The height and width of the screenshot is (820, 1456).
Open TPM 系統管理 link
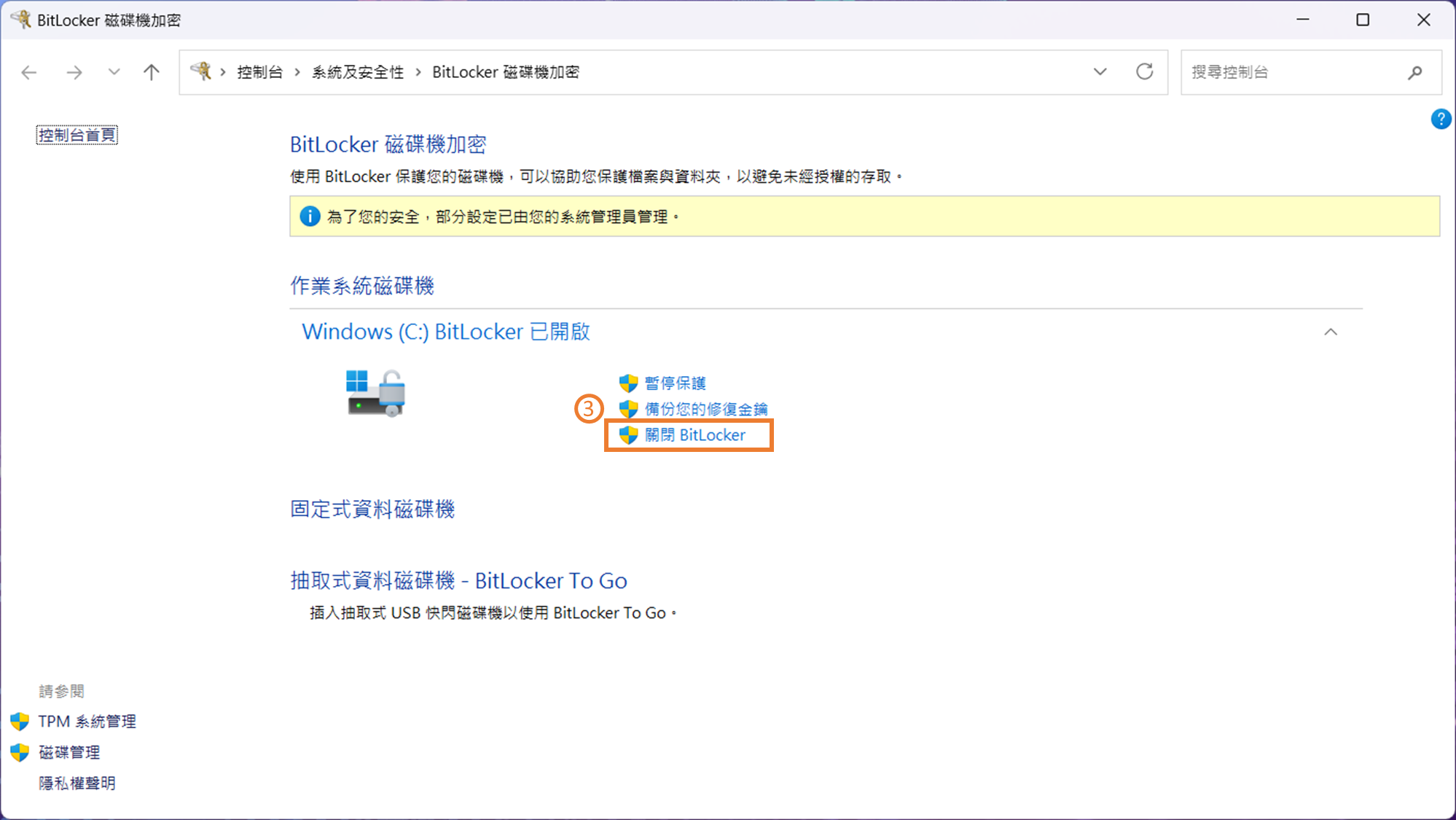pos(87,722)
